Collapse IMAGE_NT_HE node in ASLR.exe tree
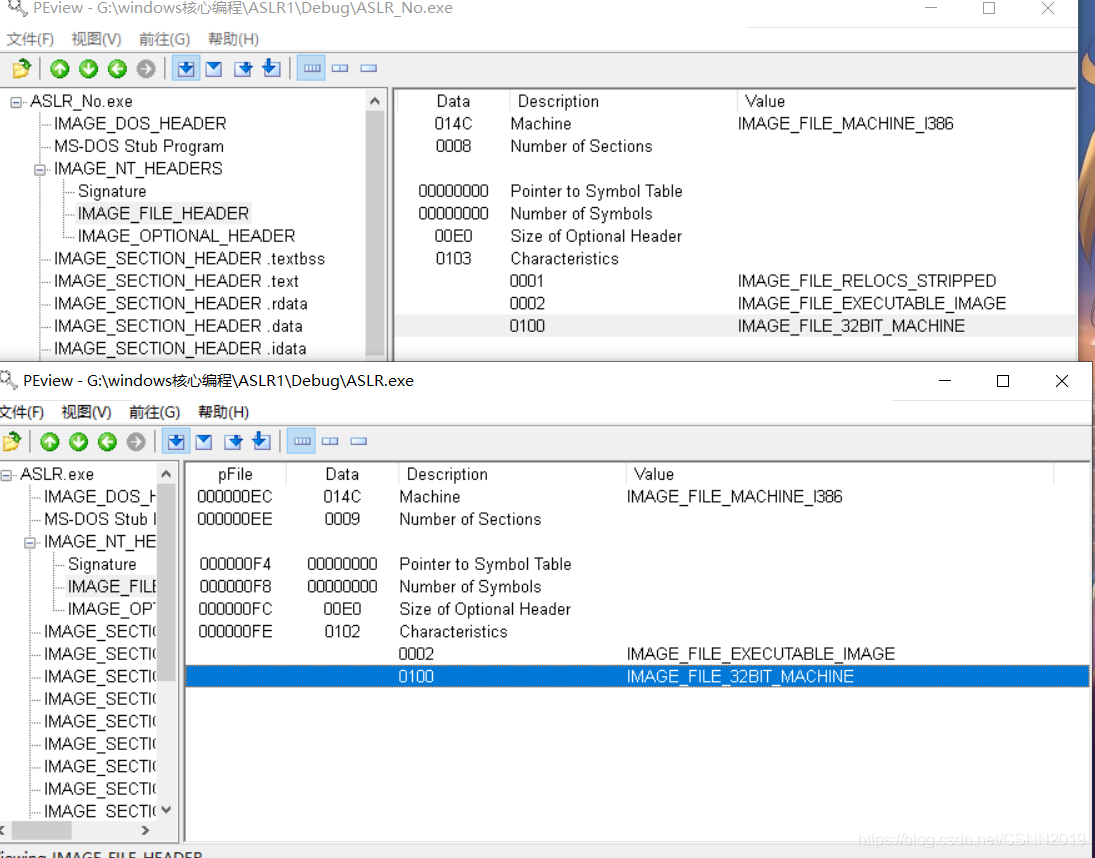 [x=30, y=542]
